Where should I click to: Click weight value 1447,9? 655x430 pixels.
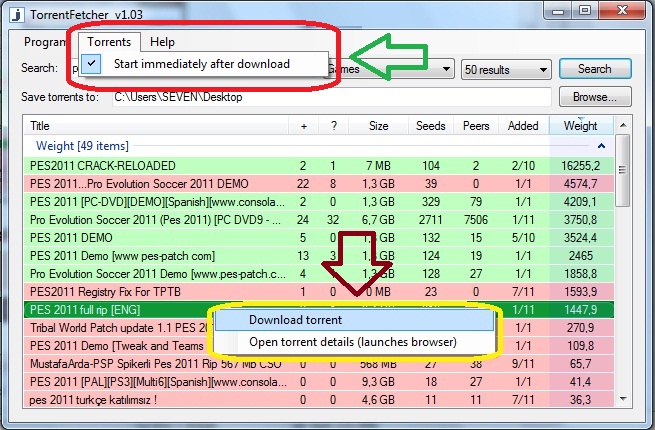pyautogui.click(x=581, y=310)
